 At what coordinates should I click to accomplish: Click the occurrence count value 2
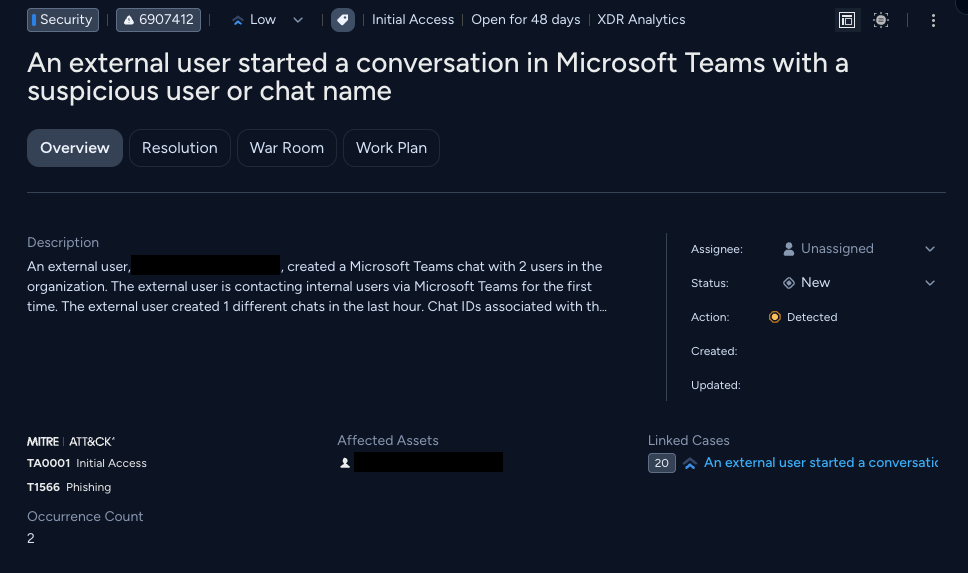coord(31,538)
